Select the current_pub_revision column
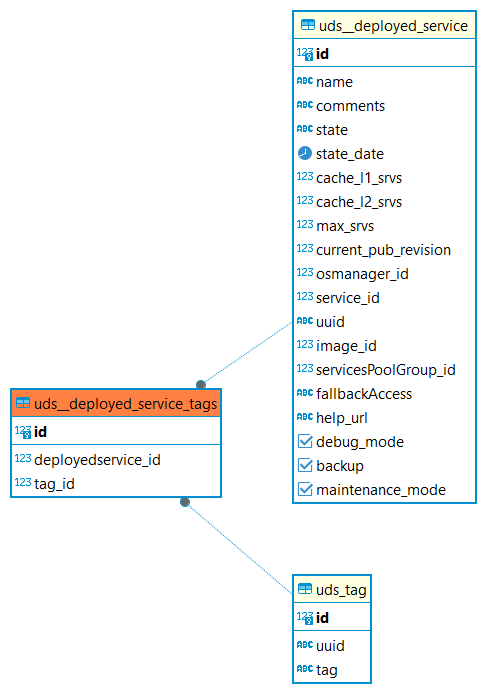 384,250
